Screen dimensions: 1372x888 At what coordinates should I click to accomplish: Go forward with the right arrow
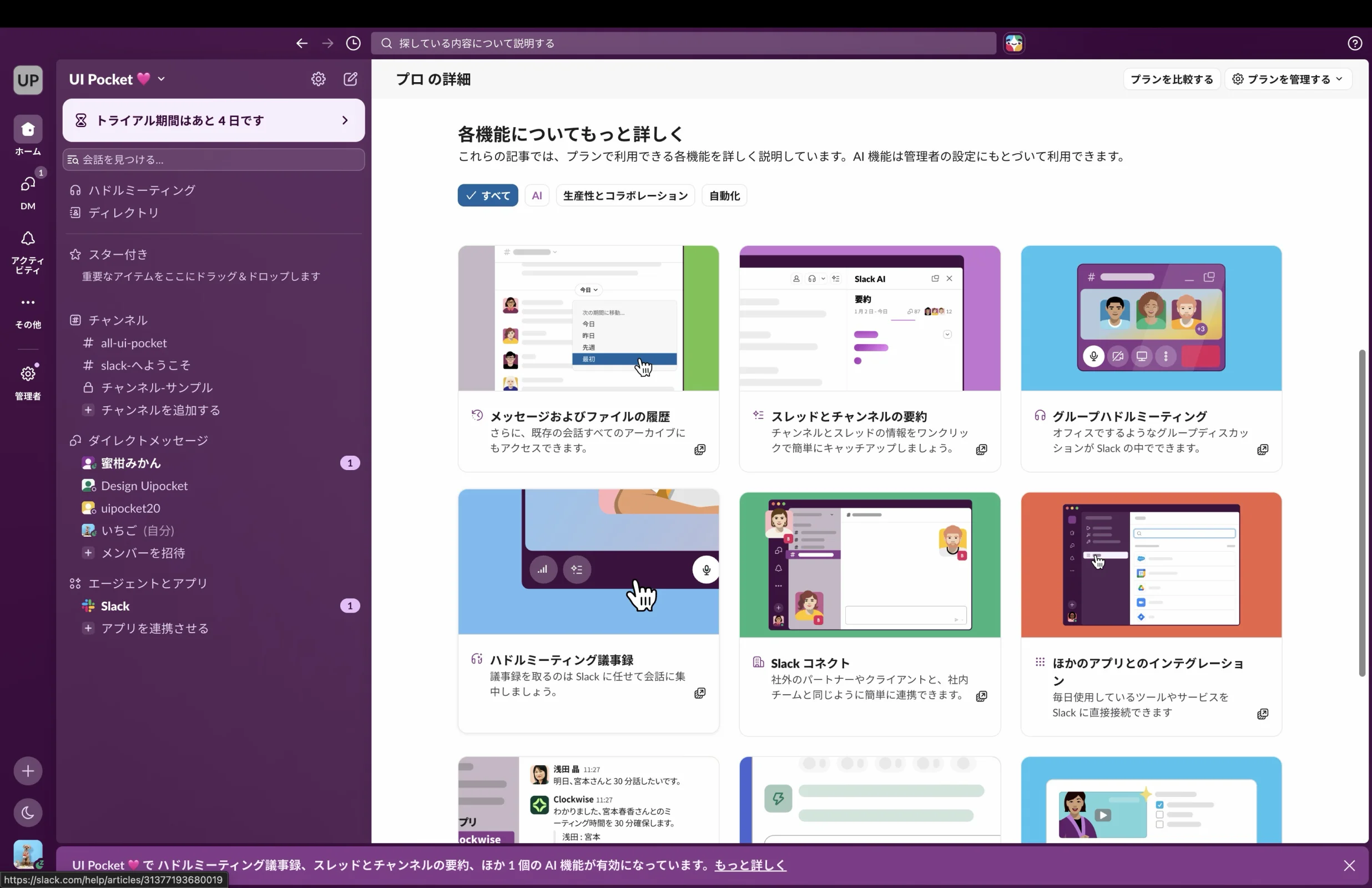(327, 43)
